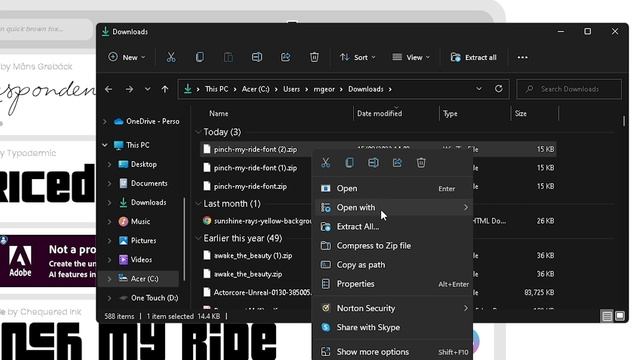
Task: Click the file icon of awake_the_beauty.zip
Action: click(207, 274)
